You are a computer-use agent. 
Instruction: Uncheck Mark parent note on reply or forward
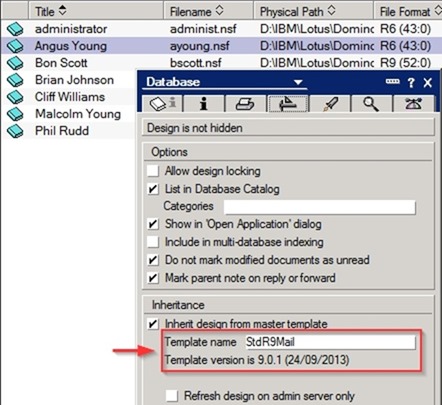(153, 278)
